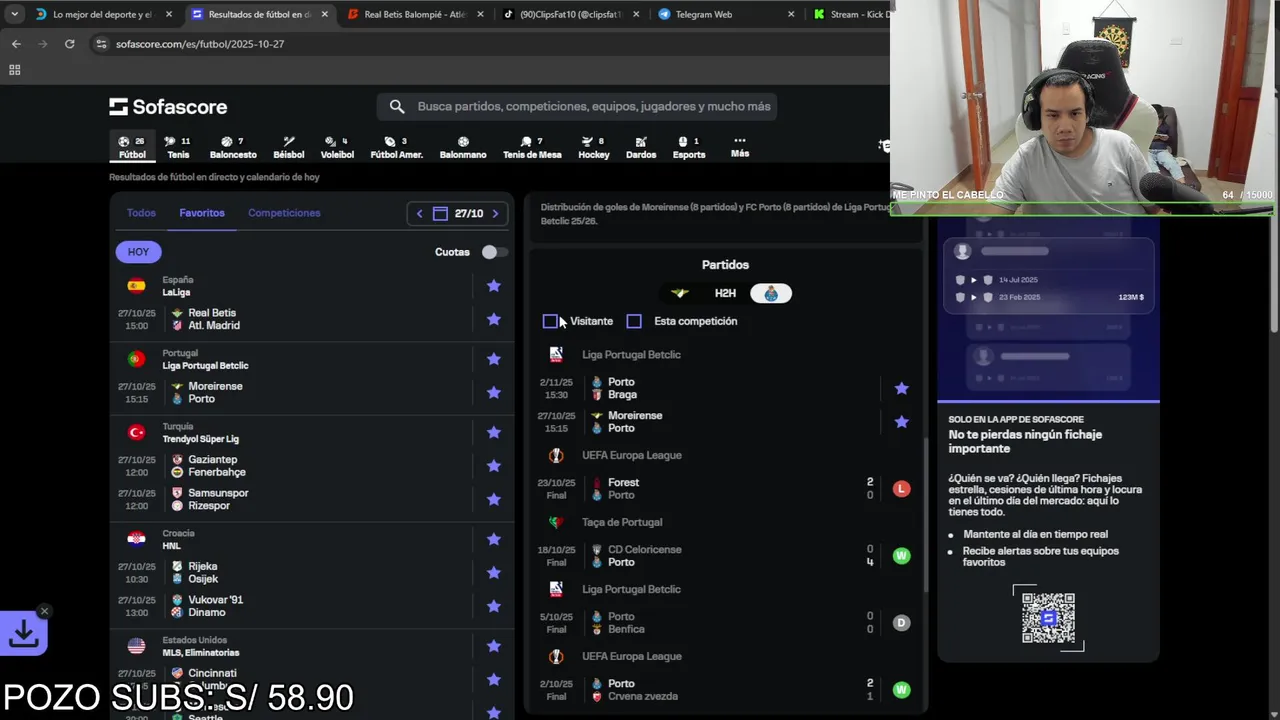Switch to the Competiciones tab
1280x720 pixels.
coord(284,213)
